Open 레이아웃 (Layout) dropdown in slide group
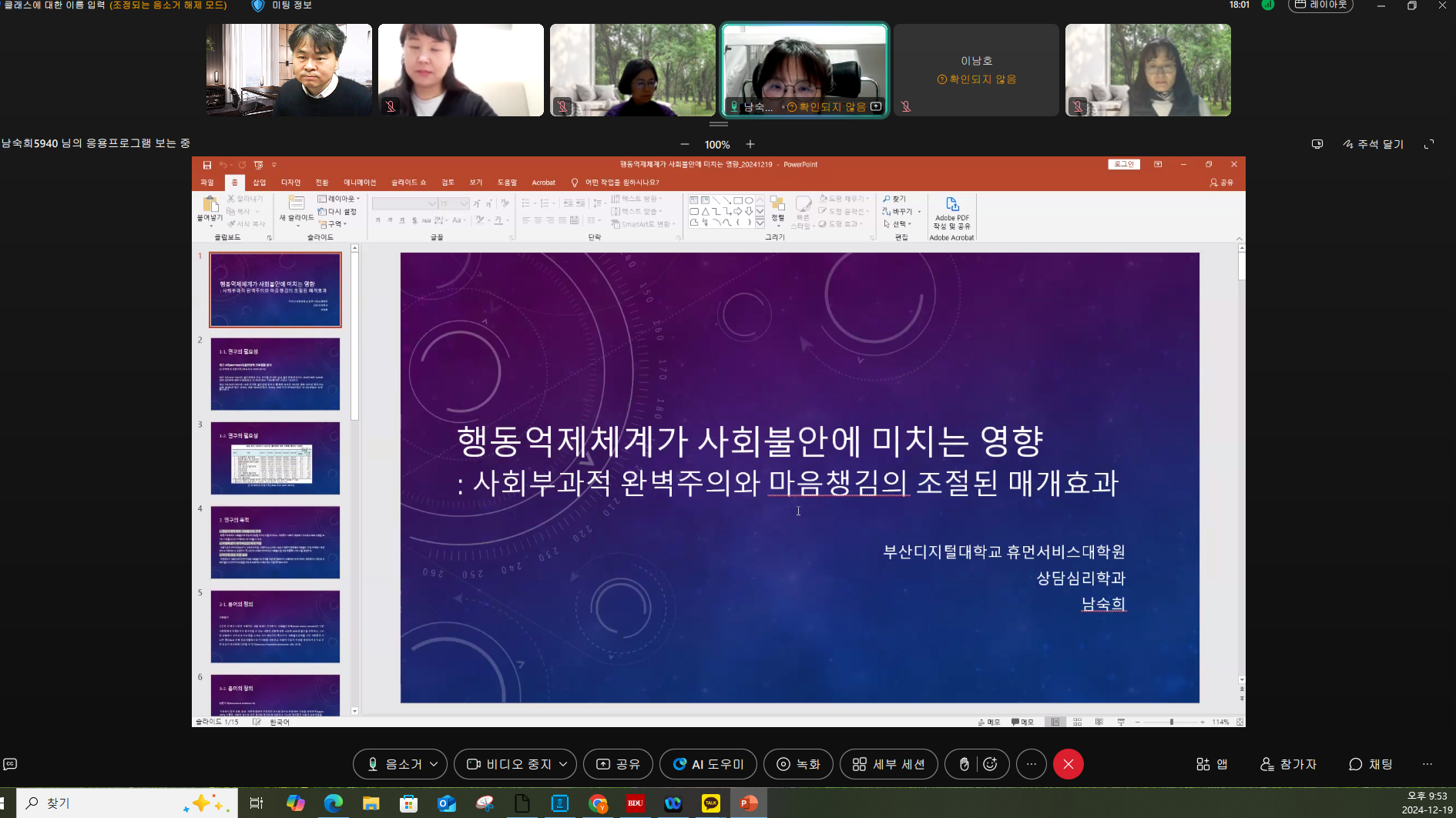Image resolution: width=1456 pixels, height=818 pixels. [x=339, y=199]
